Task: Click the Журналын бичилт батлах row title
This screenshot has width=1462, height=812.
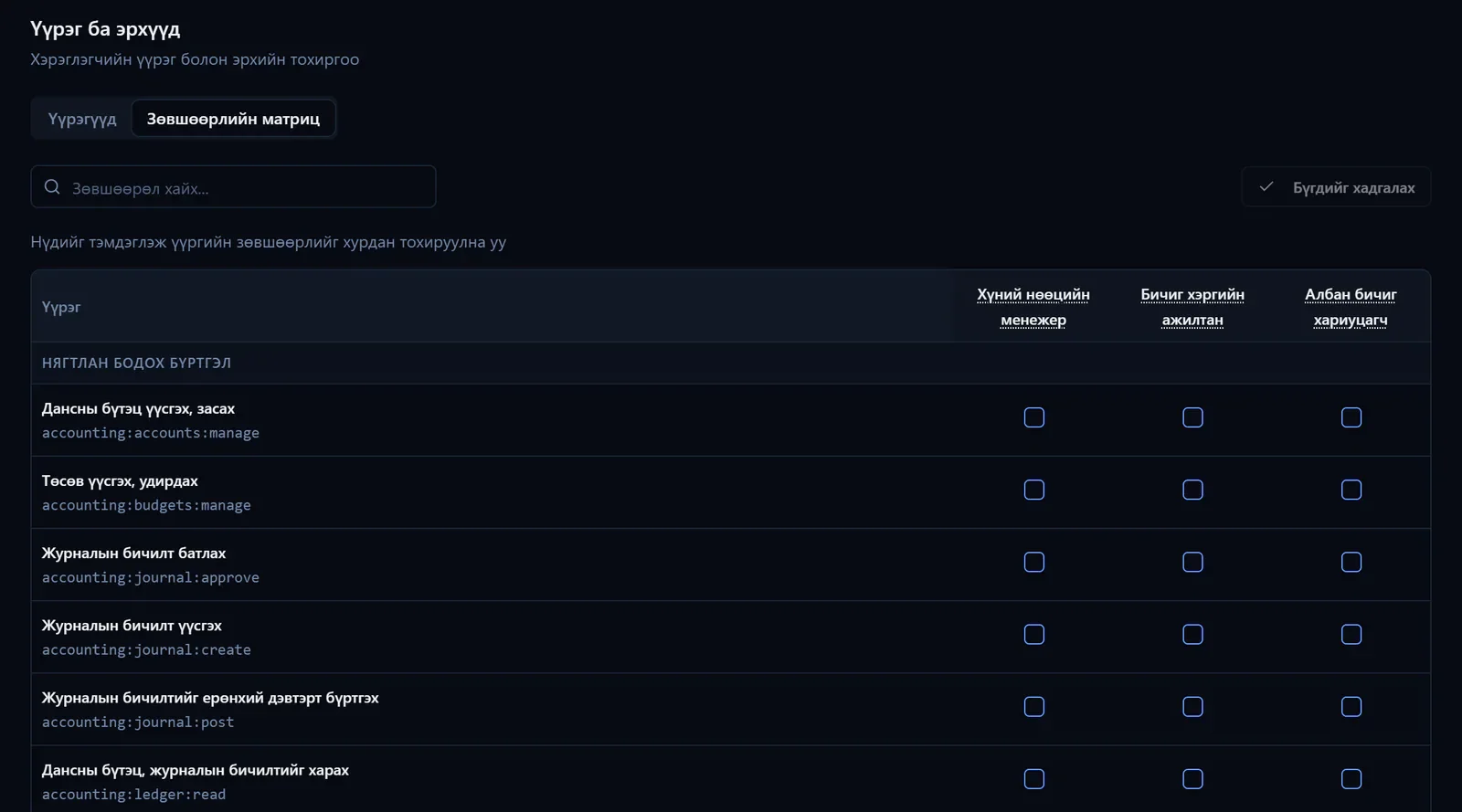Action: 133,553
